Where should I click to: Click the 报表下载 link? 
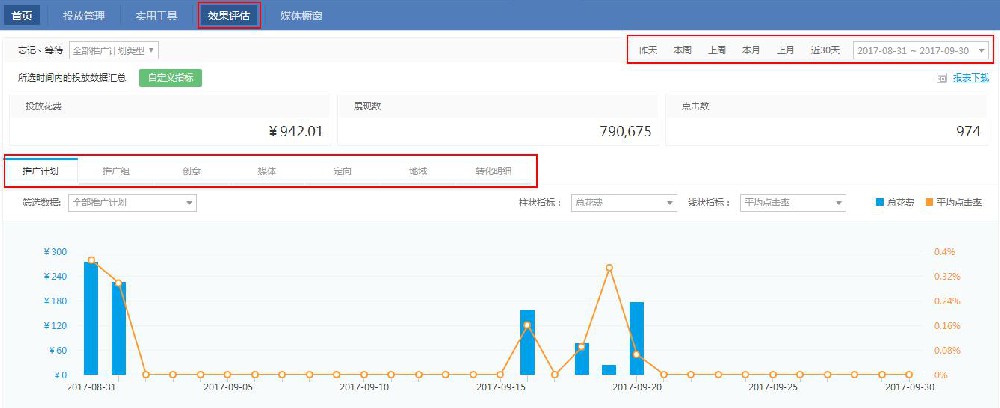click(970, 77)
